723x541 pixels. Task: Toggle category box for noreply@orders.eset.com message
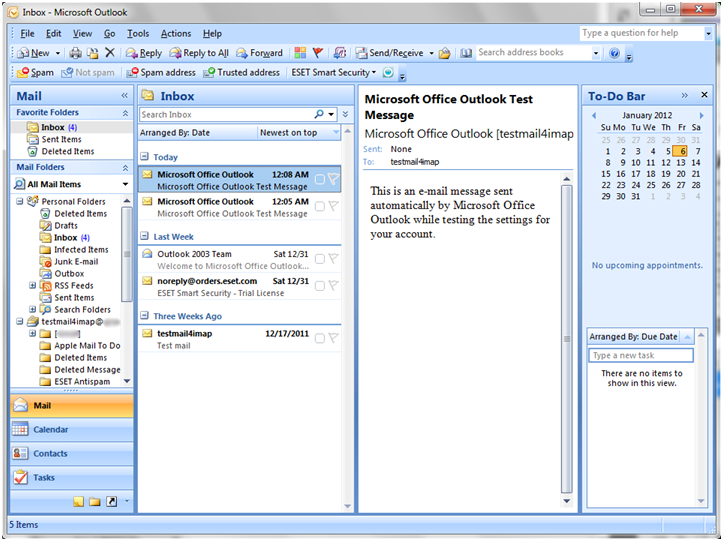320,286
